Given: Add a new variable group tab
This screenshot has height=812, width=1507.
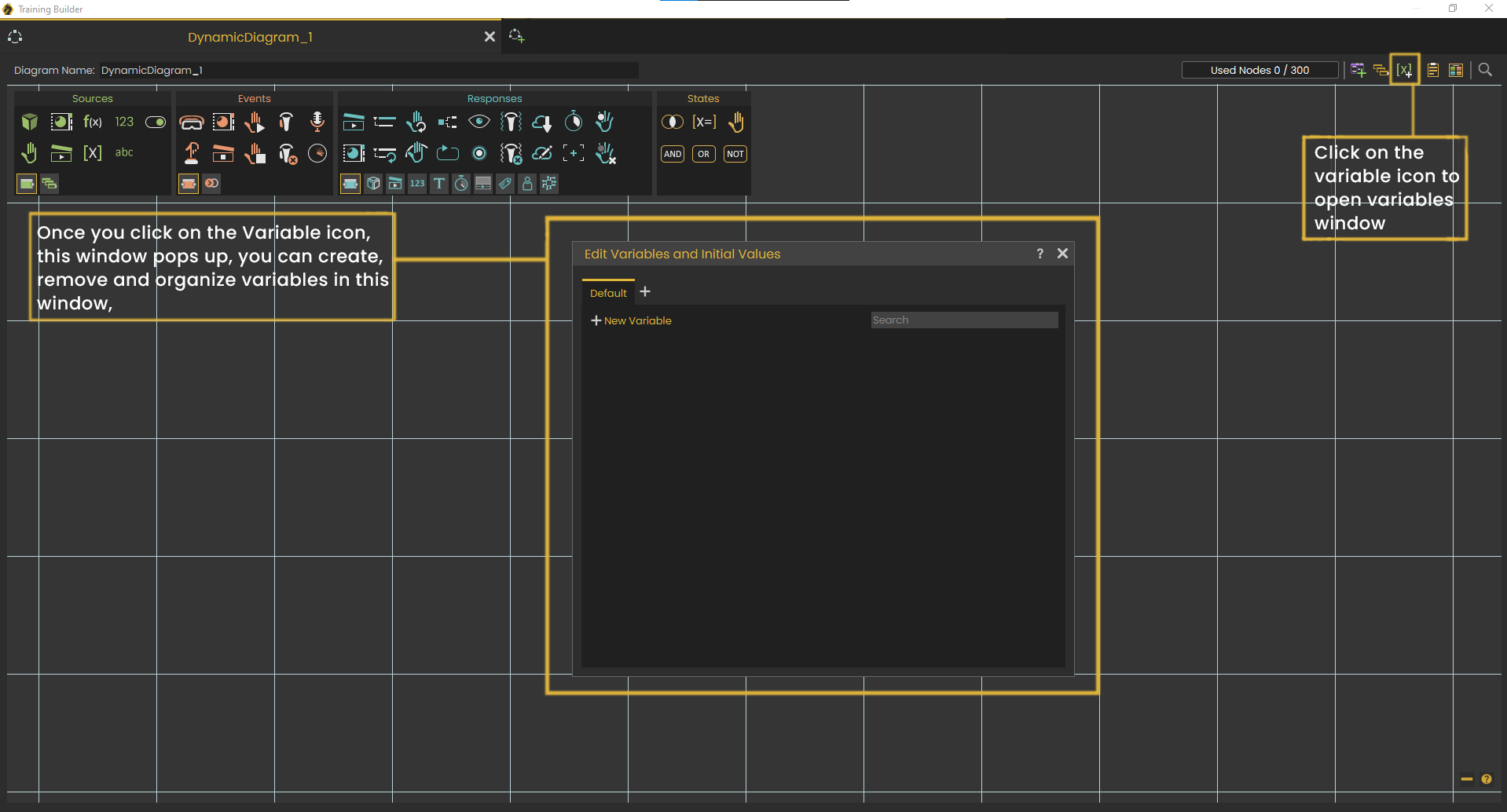Looking at the screenshot, I should click(x=645, y=291).
